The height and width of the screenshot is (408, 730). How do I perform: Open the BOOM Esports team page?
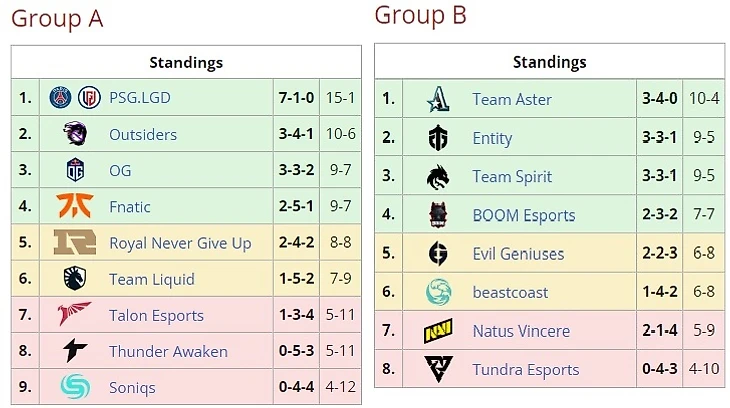523,215
